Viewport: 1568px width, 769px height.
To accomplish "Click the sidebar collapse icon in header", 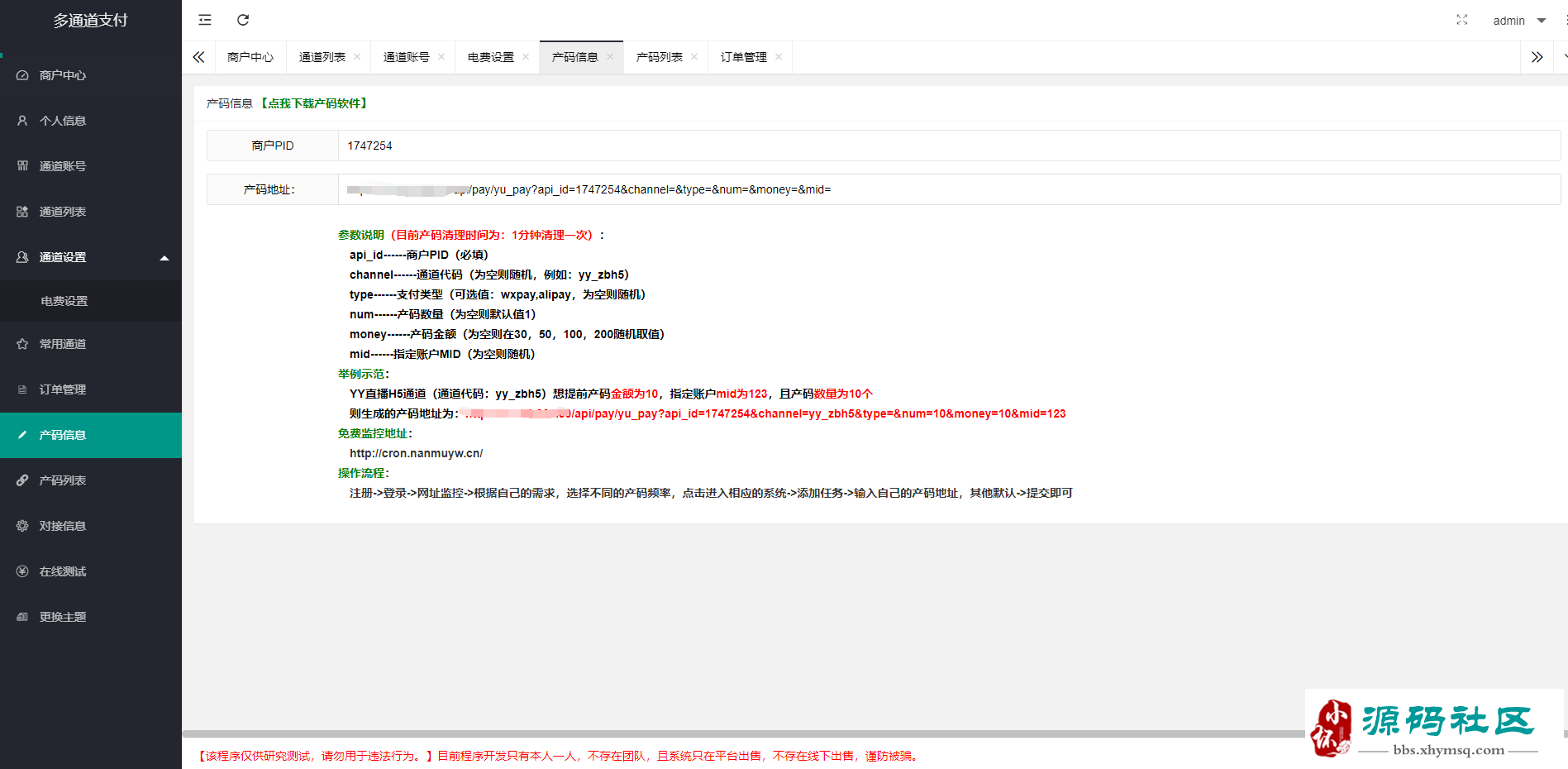I will [x=205, y=20].
